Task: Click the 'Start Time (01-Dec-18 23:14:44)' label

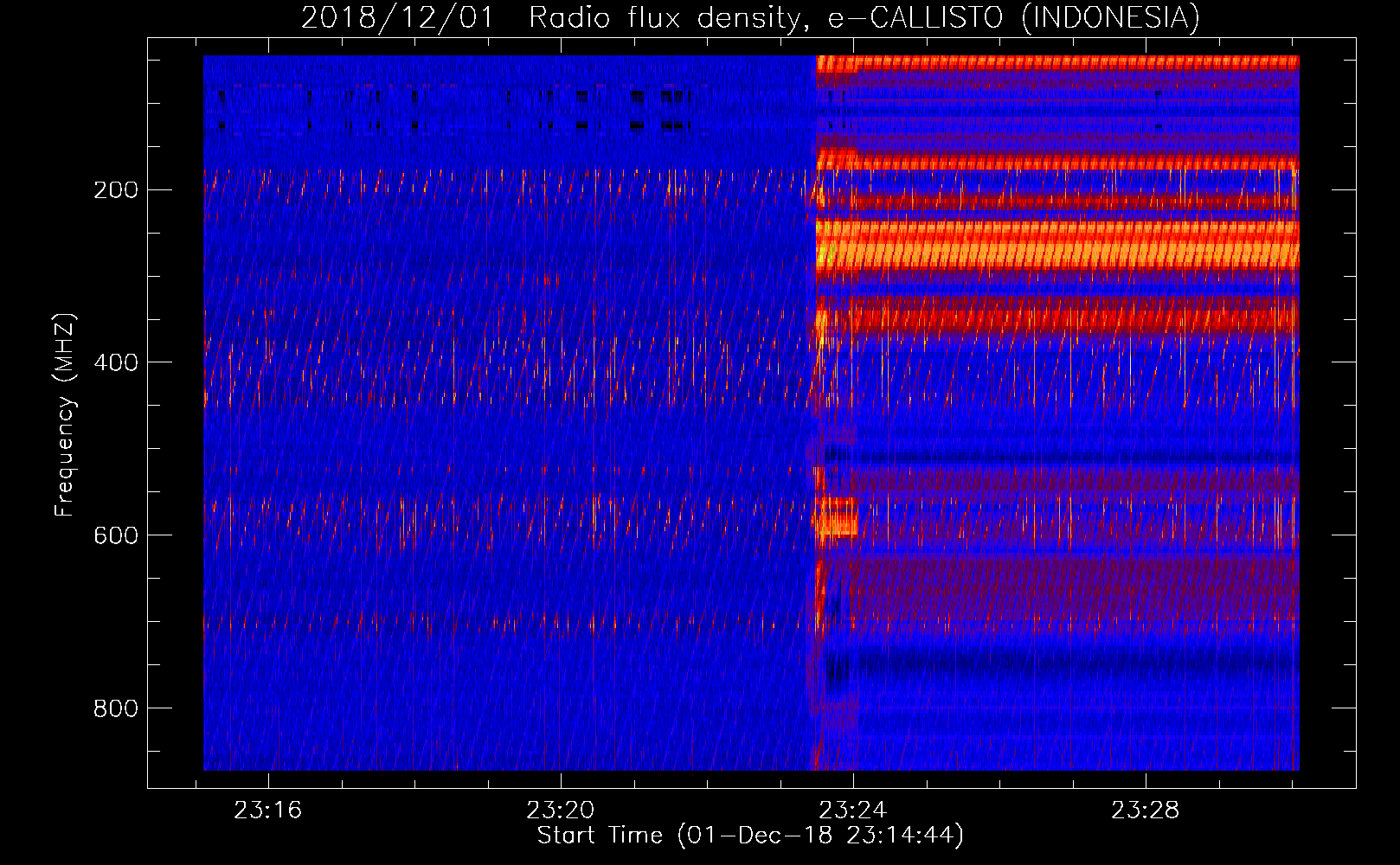Action: (750, 836)
